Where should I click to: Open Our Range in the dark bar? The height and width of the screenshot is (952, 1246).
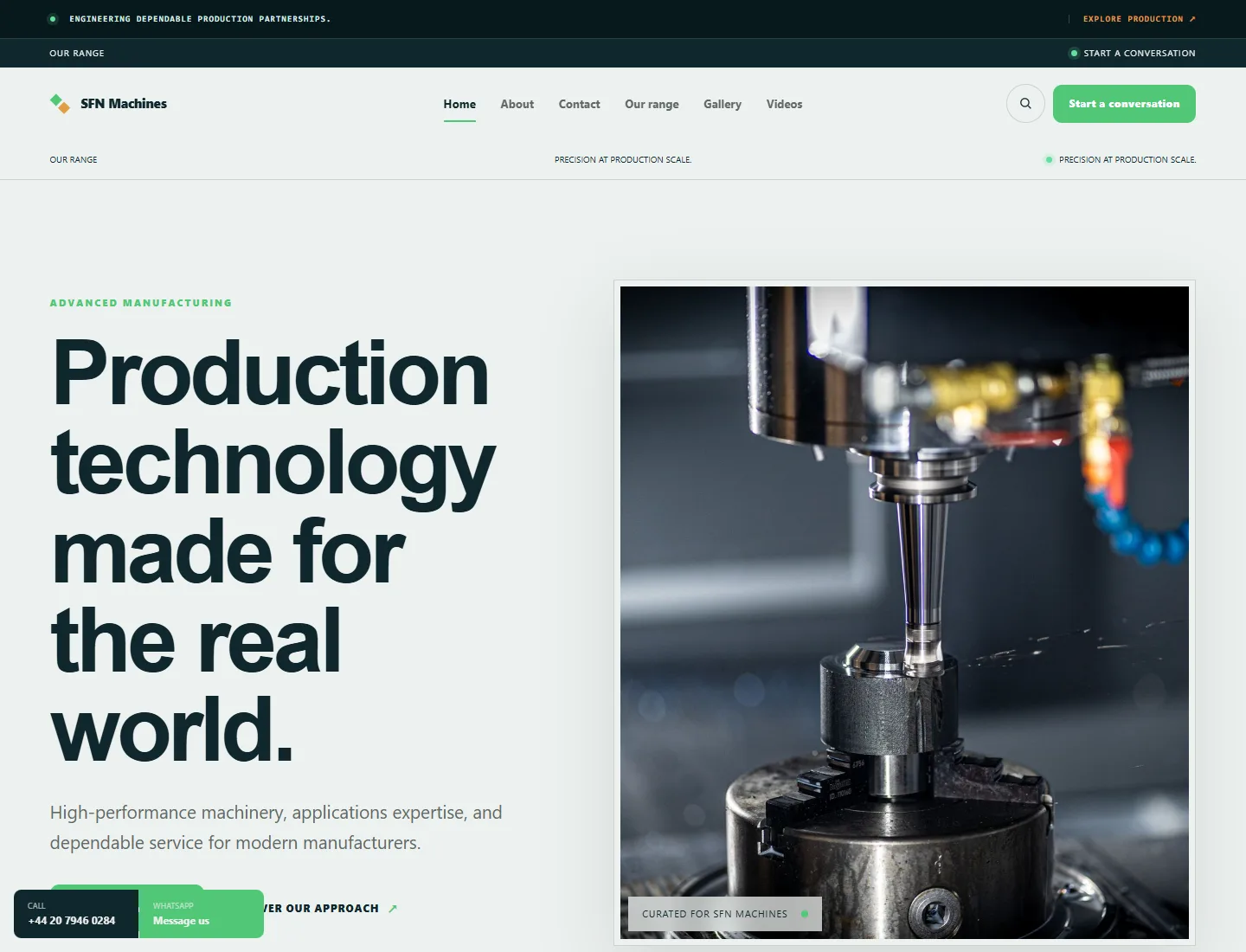[77, 53]
